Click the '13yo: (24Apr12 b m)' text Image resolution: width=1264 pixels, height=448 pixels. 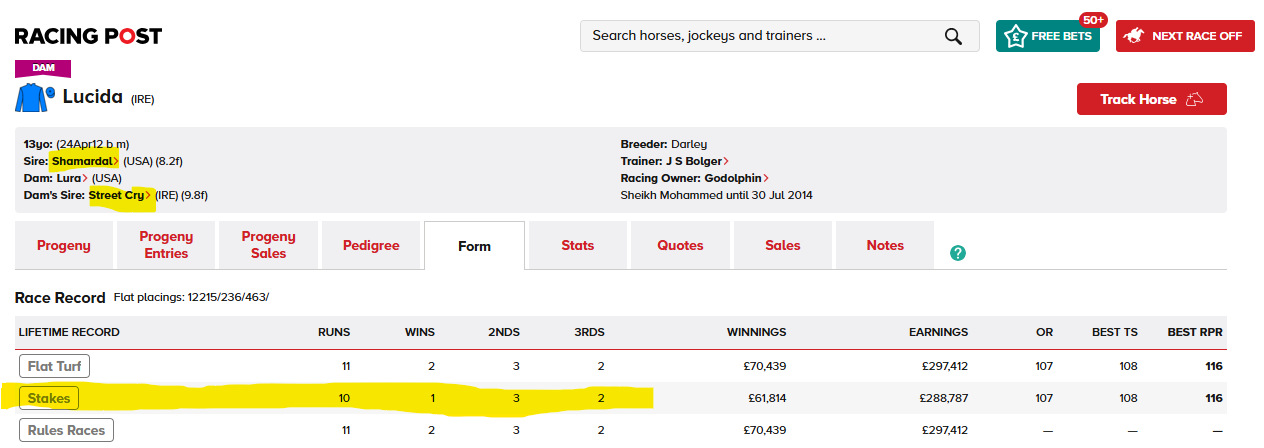click(76, 144)
